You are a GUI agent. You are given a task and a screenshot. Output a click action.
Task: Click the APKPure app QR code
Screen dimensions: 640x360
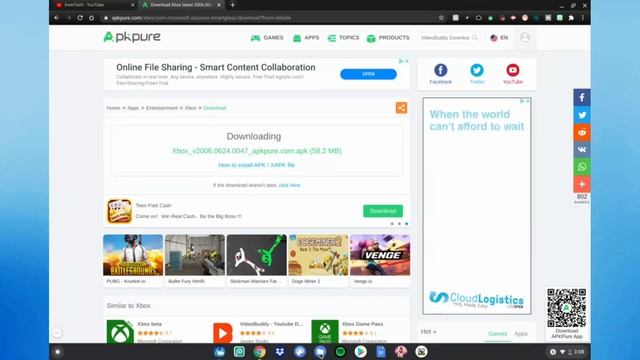point(567,307)
